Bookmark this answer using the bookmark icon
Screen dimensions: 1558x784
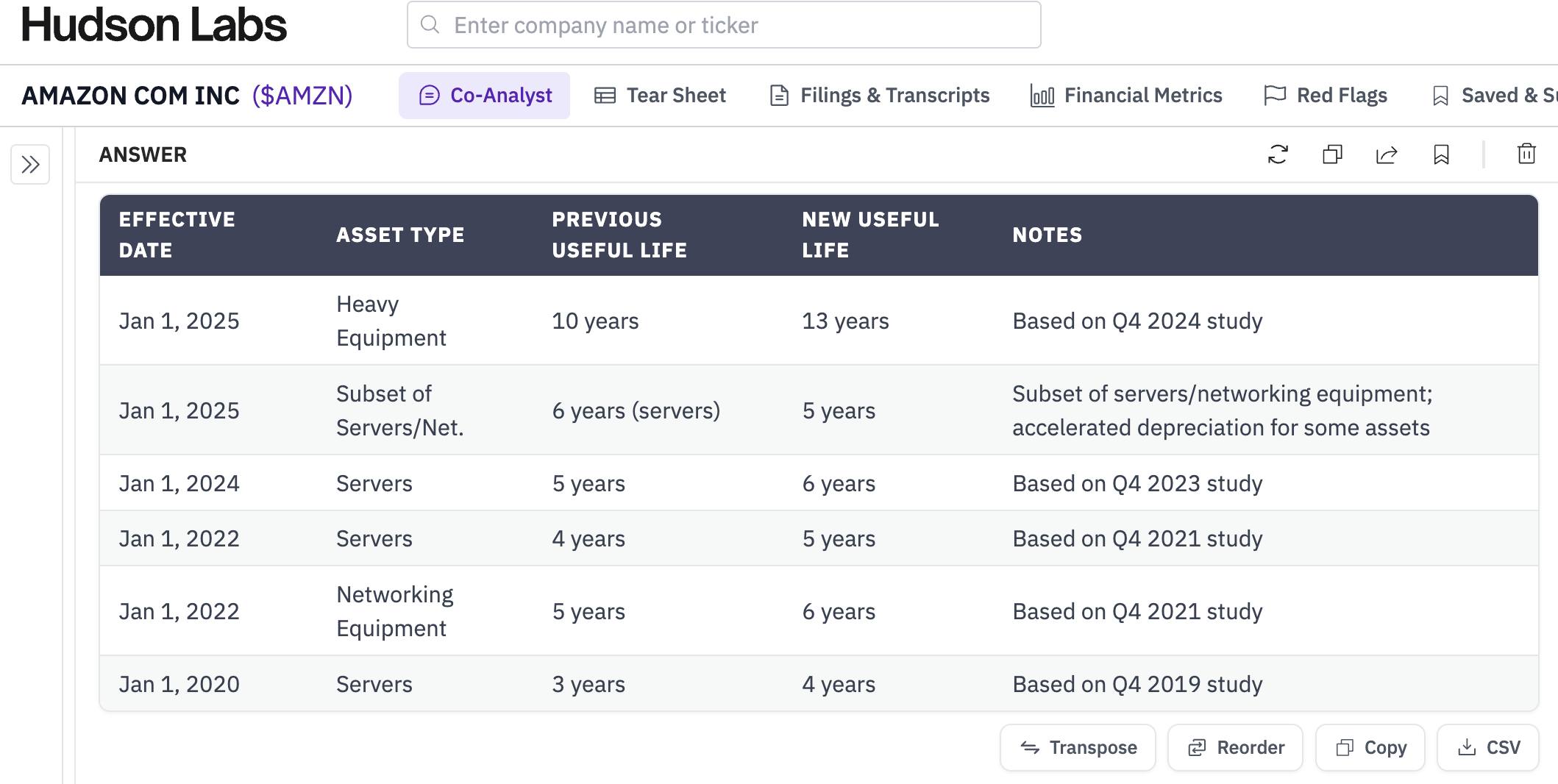tap(1441, 154)
